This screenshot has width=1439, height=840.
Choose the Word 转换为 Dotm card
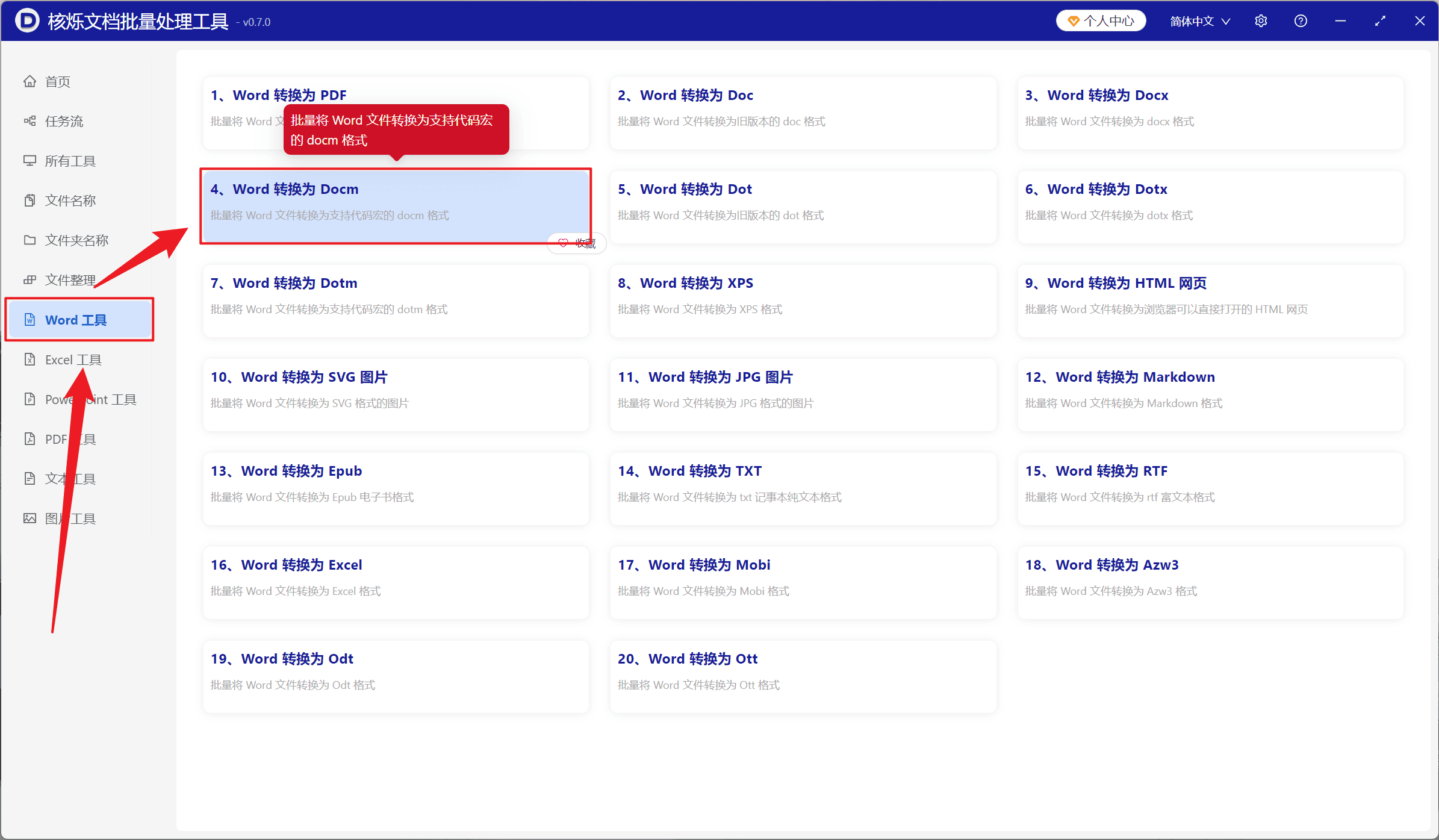[x=396, y=300]
